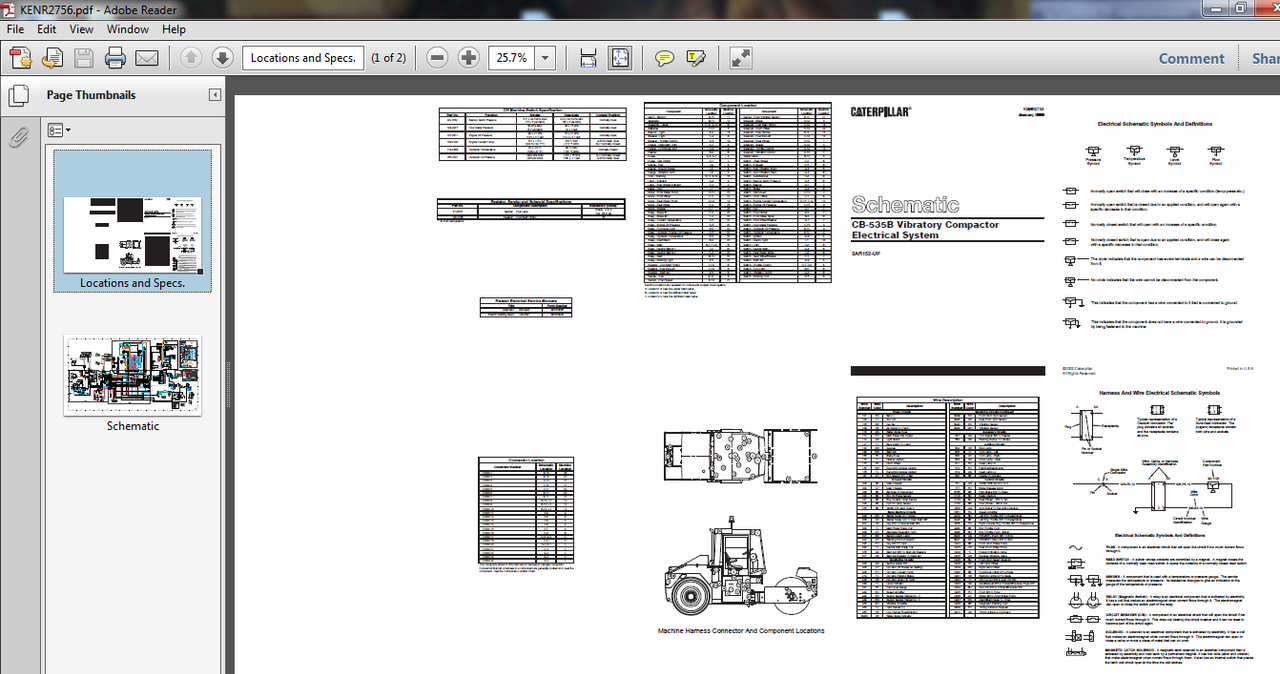Image resolution: width=1280 pixels, height=674 pixels.
Task: Zoom out with minus button
Action: 437,58
